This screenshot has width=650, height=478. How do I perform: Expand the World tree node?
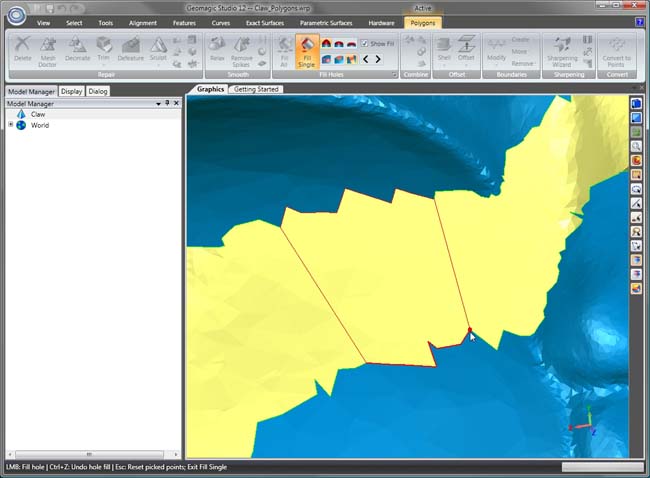[11, 124]
